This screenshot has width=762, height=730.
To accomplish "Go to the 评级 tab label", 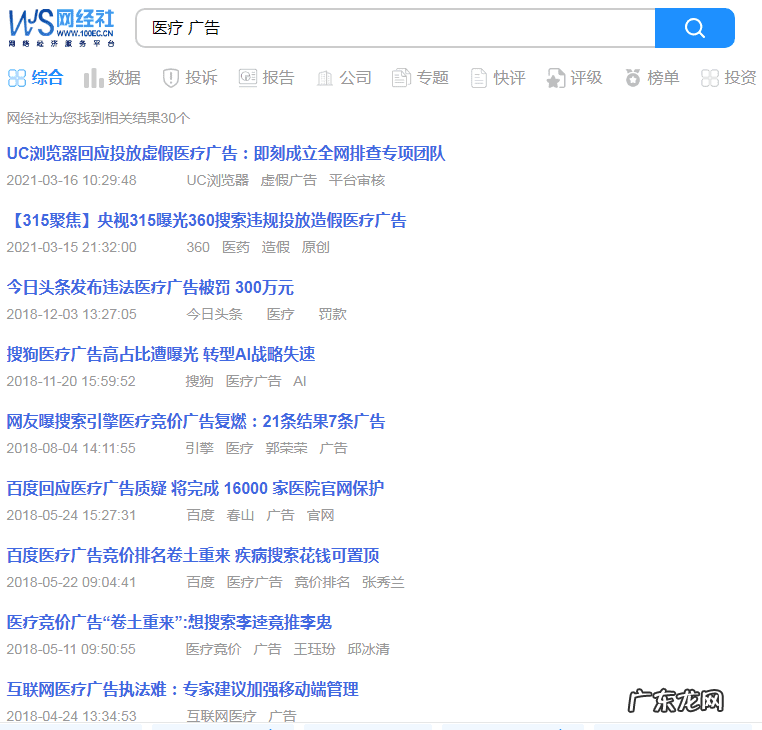I will [586, 78].
